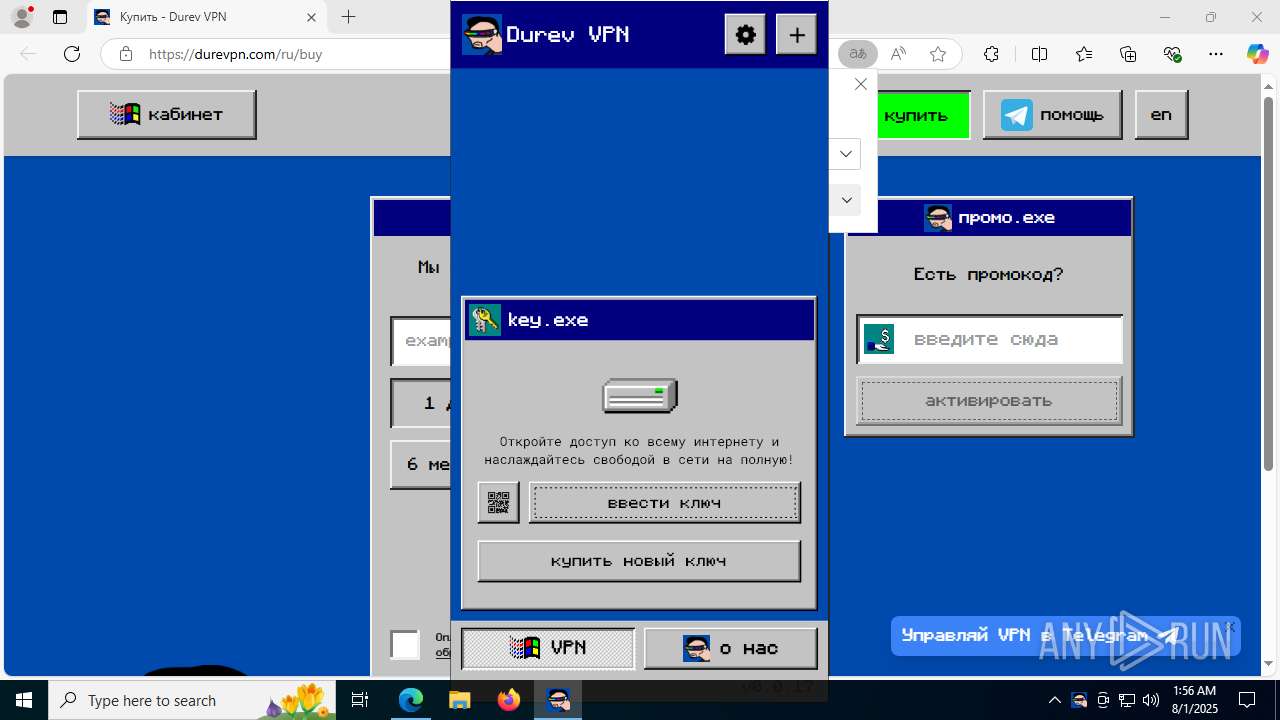
Task: Open Edge settings and more menu
Action: [x=1216, y=54]
